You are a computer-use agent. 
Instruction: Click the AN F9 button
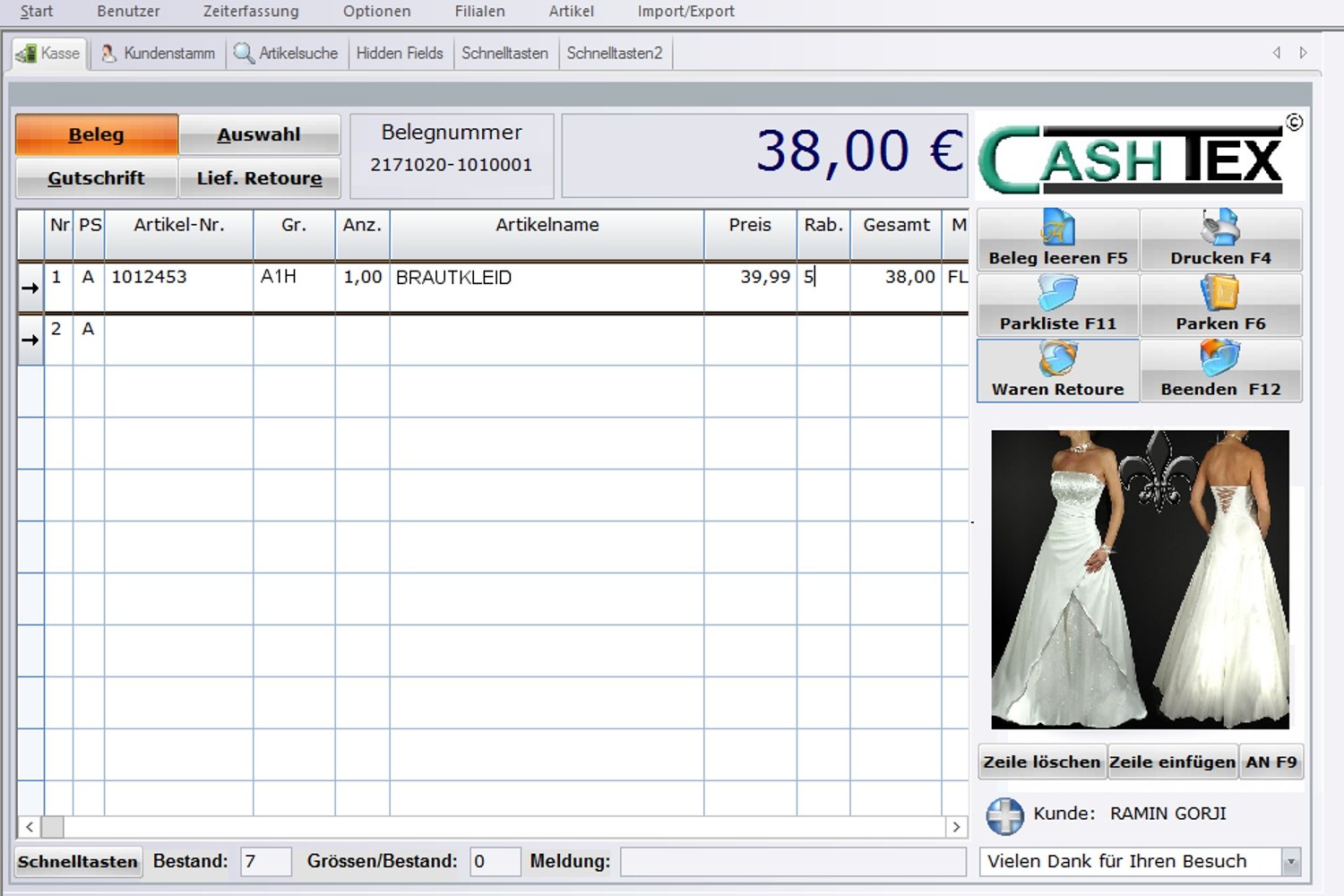point(1271,762)
